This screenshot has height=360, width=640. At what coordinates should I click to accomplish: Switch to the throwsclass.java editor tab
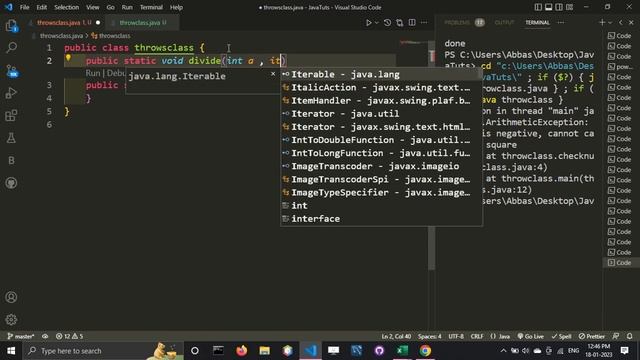tap(64, 23)
